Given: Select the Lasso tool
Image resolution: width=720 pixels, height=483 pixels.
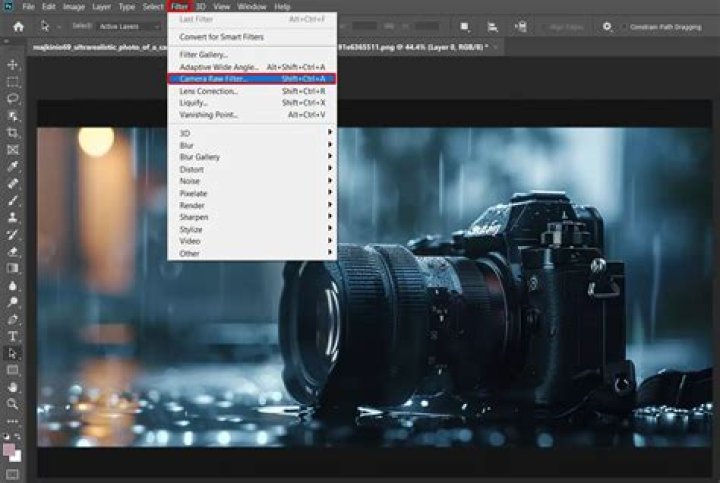Looking at the screenshot, I should click(13, 99).
